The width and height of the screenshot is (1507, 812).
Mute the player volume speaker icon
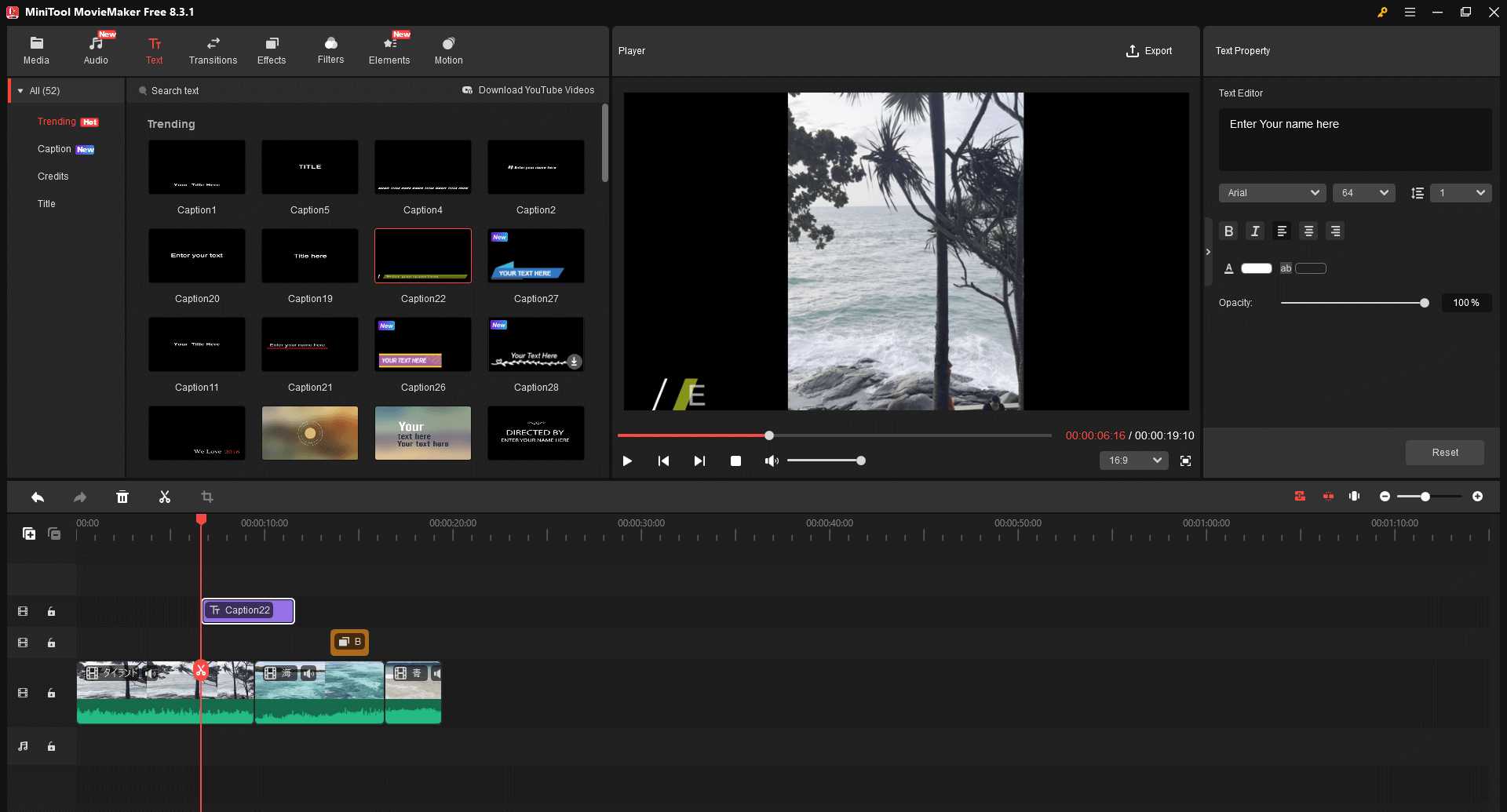click(x=772, y=461)
